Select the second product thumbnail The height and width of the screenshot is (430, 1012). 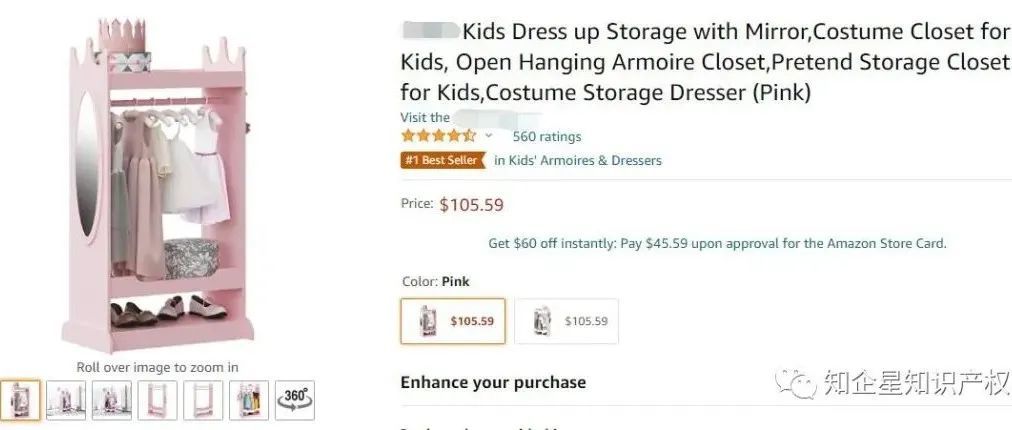[66, 400]
